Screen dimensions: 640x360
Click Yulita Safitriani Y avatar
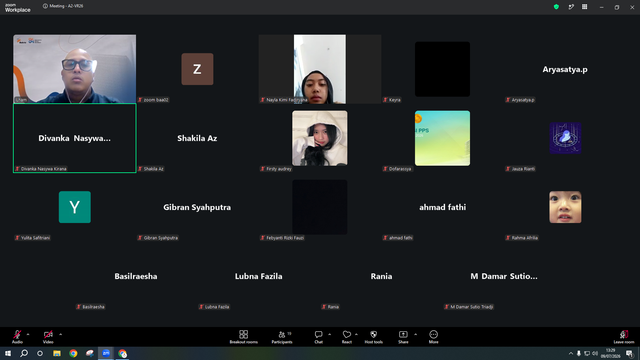(75, 207)
